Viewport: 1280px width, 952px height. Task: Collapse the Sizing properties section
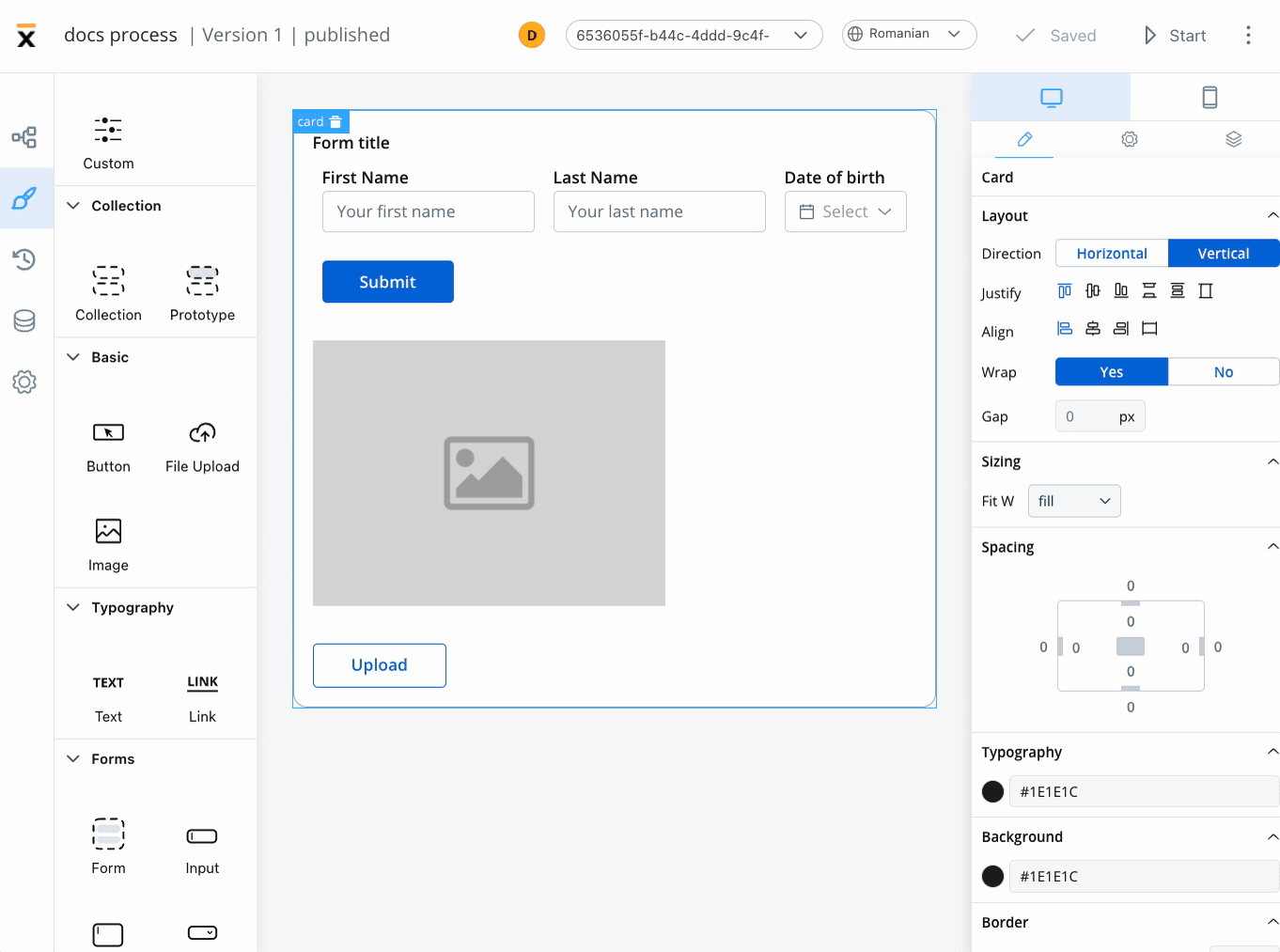click(1272, 460)
